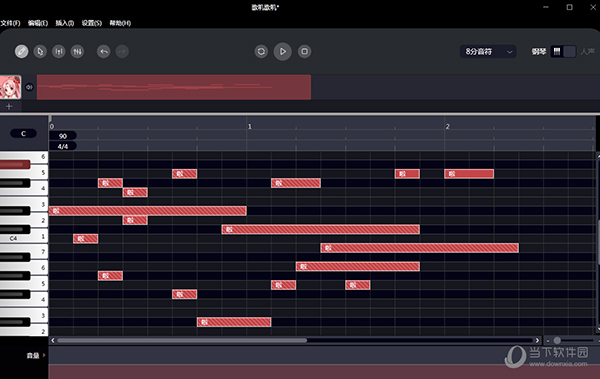The width and height of the screenshot is (600, 379).
Task: Add a new track with plus
Action: click(9, 106)
